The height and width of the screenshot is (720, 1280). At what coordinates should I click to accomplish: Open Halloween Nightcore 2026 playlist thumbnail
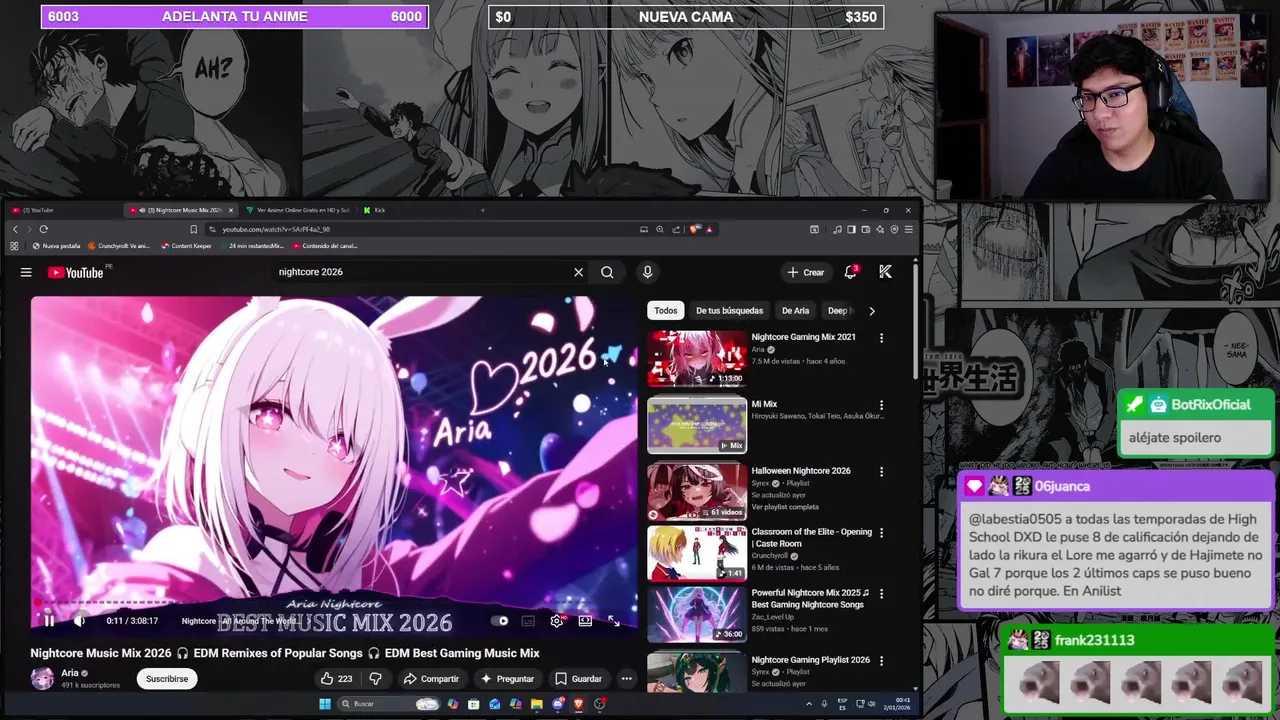697,492
